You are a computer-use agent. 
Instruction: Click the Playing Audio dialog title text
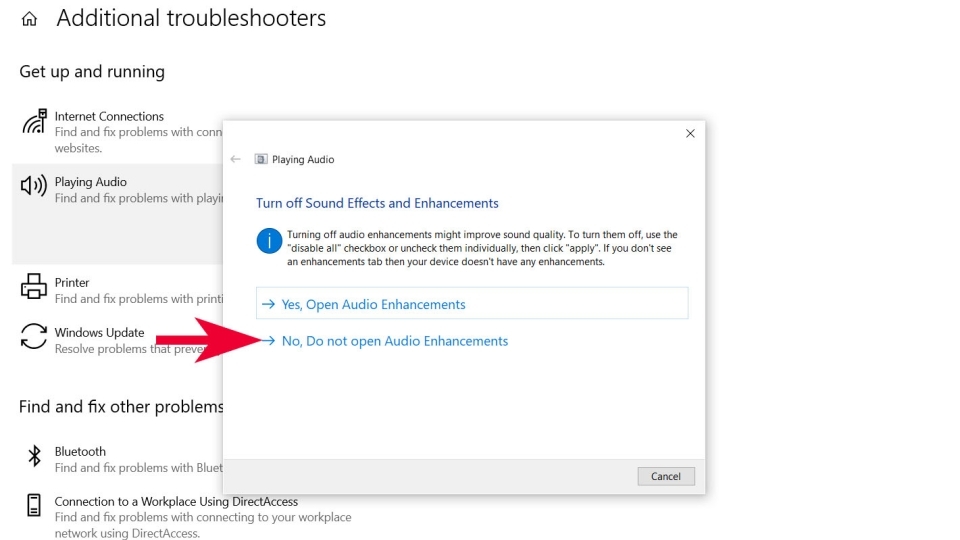coord(303,159)
